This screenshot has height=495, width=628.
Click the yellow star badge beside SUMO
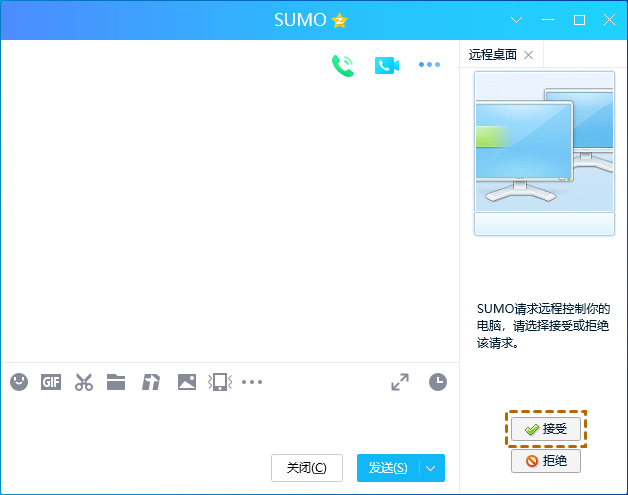[339, 20]
